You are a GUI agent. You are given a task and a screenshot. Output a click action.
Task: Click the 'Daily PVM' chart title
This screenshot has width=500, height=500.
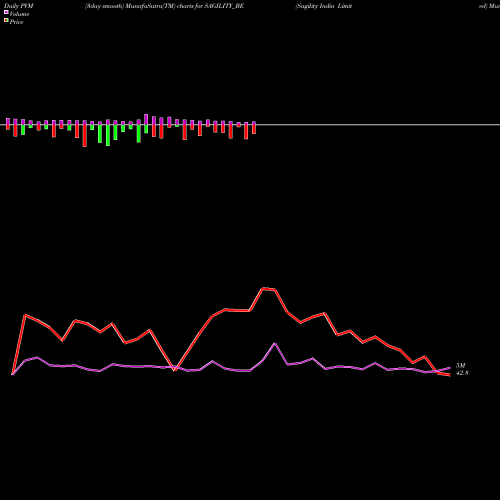point(19,6)
